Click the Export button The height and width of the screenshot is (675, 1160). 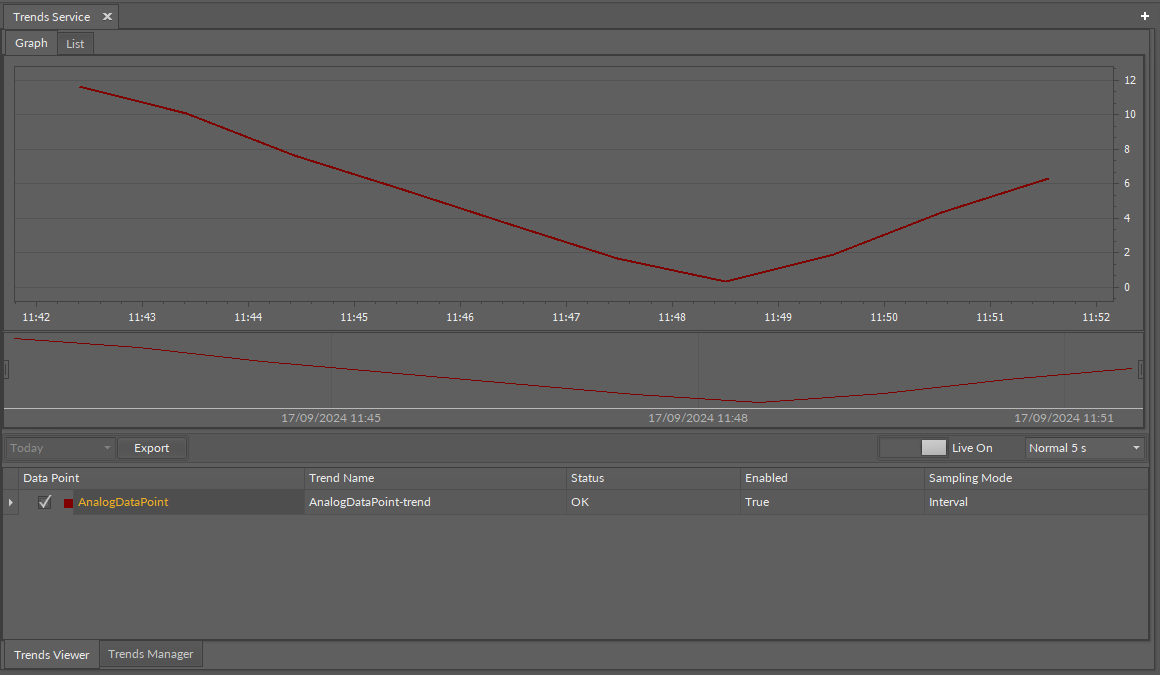click(152, 448)
